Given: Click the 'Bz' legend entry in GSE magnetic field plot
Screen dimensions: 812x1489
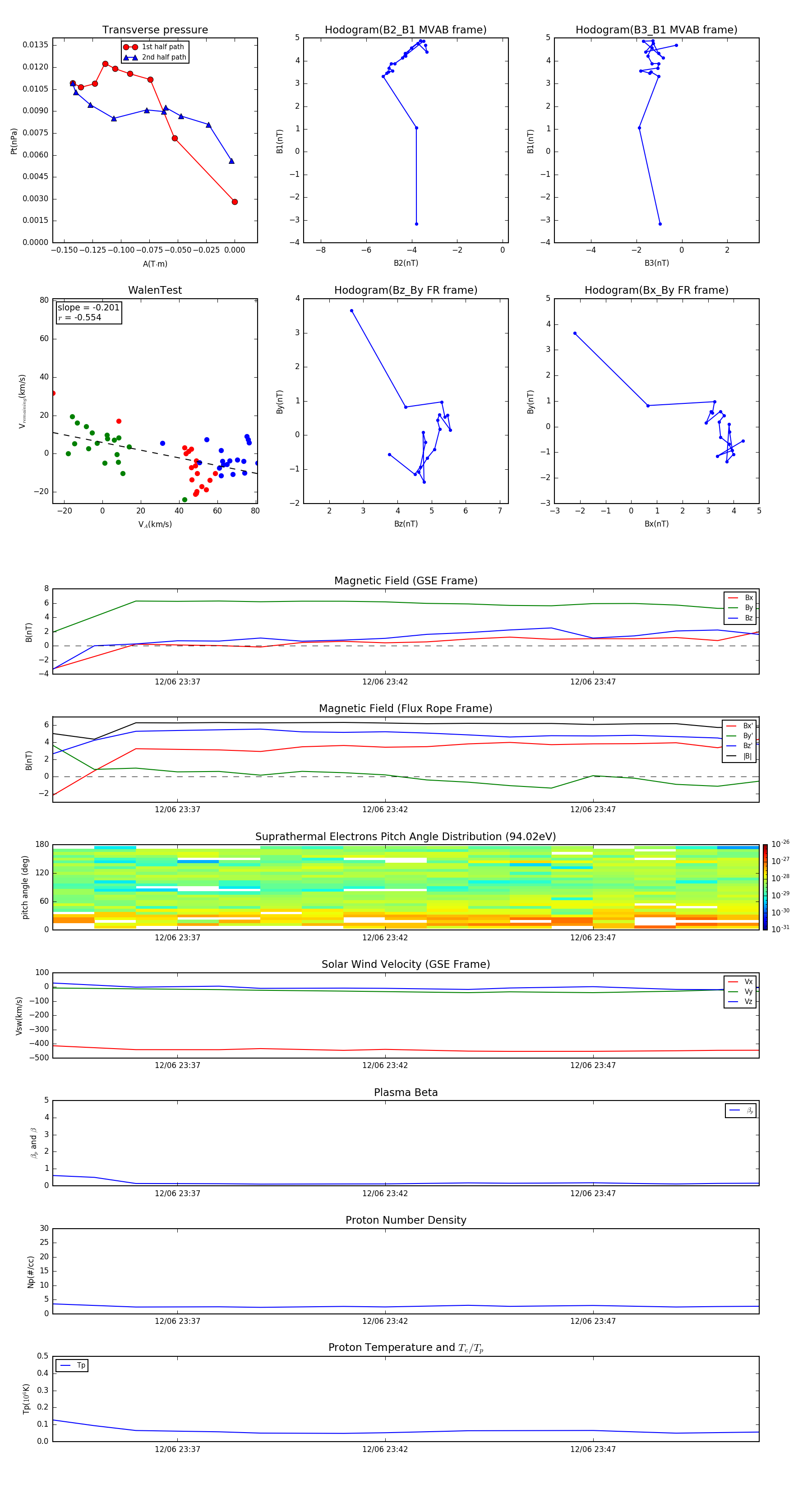Looking at the screenshot, I should coord(741,618).
